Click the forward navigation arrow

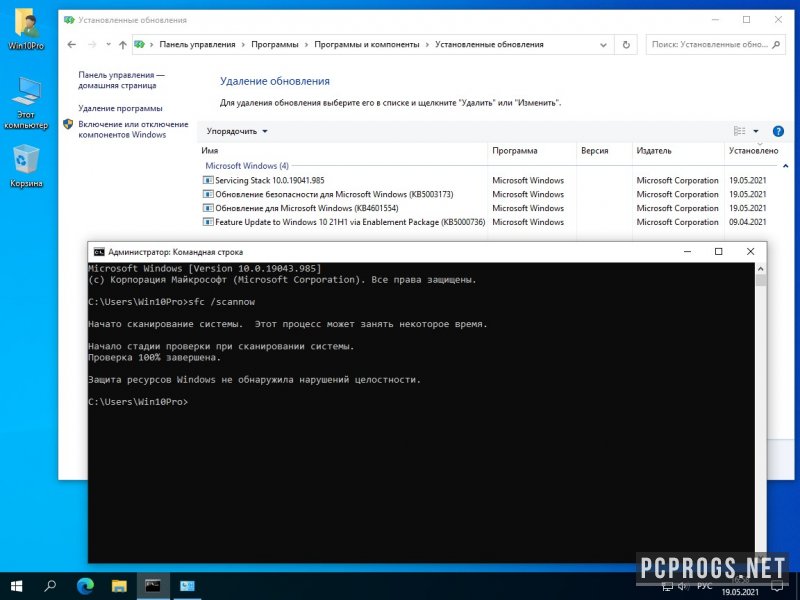[92, 44]
